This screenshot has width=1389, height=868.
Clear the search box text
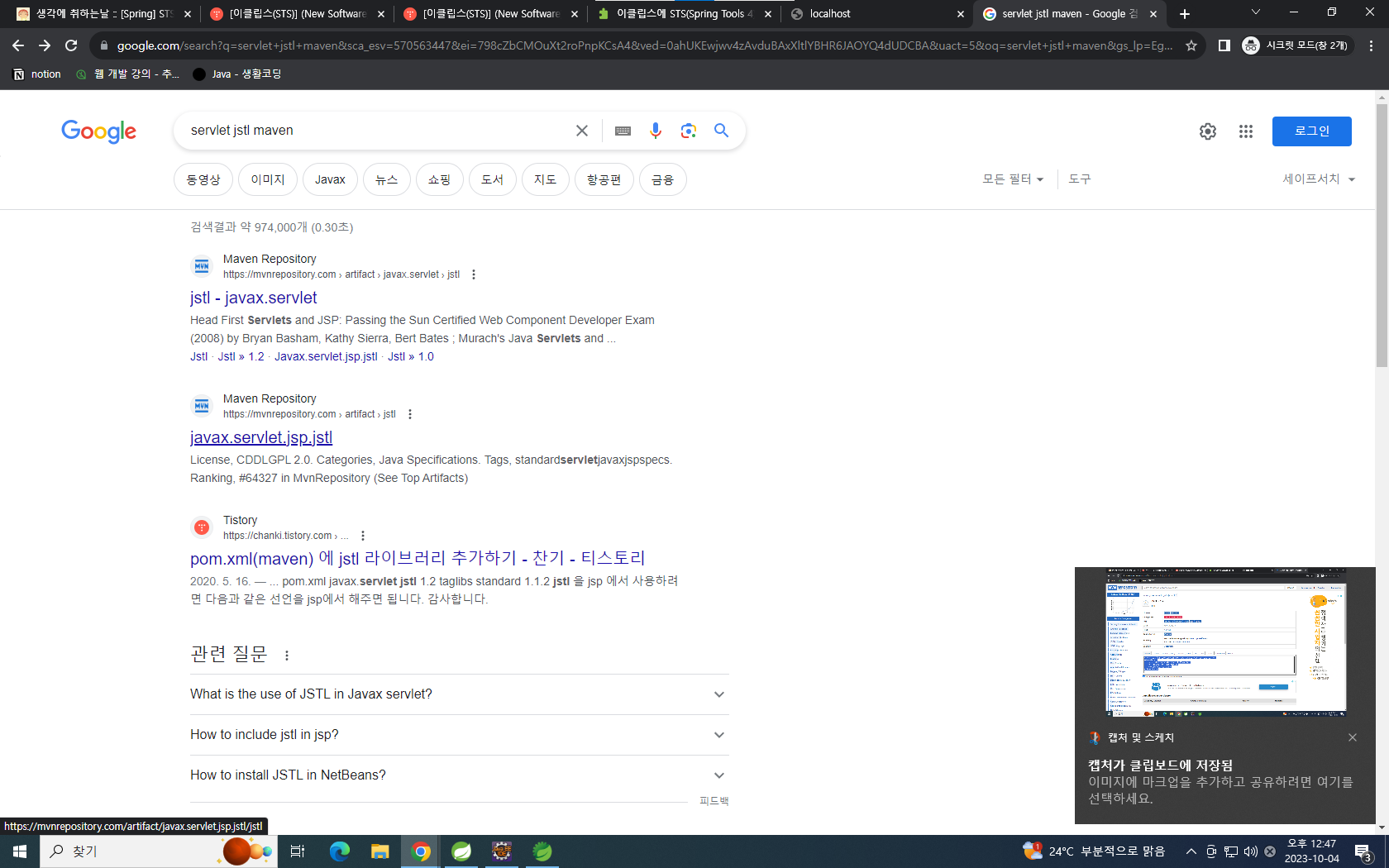point(582,131)
